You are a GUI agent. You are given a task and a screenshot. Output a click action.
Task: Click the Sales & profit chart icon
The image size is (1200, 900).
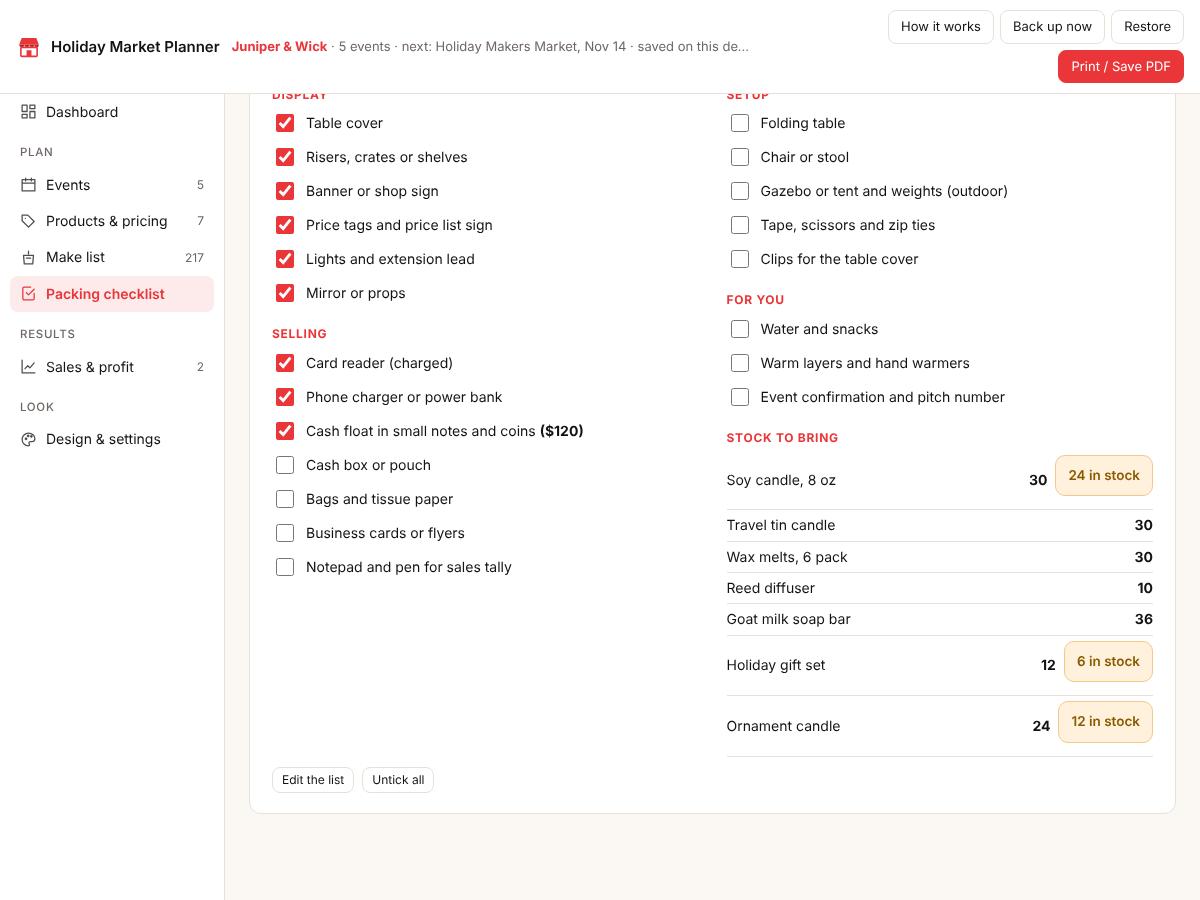coord(28,367)
